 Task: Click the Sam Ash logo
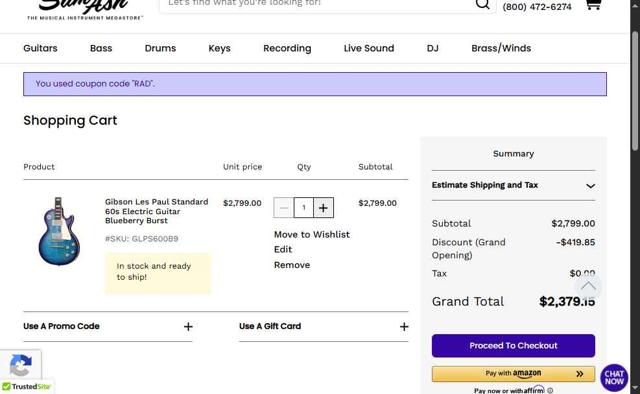[x=85, y=9]
